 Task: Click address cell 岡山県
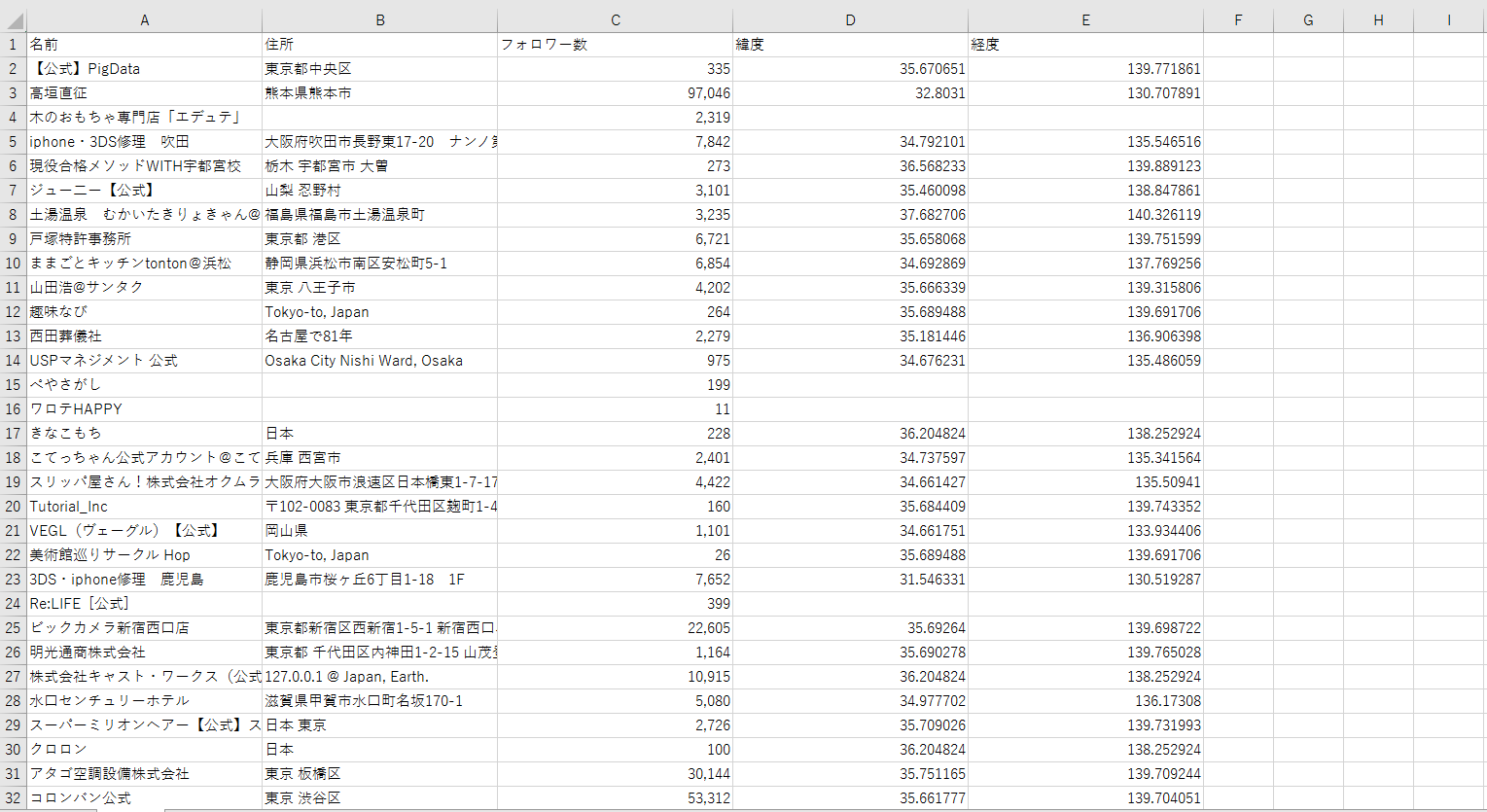pos(380,531)
